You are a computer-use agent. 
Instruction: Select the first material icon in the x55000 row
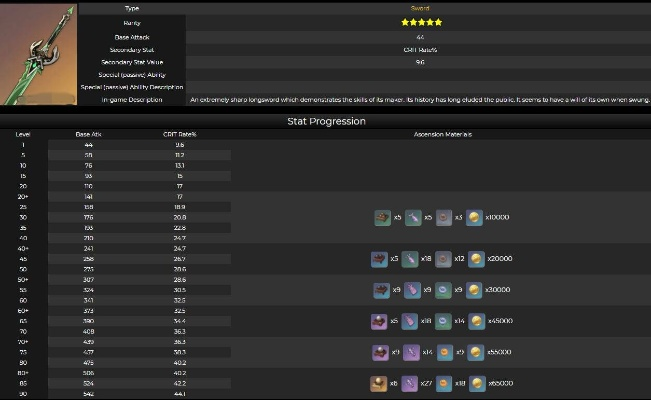[x=379, y=353]
